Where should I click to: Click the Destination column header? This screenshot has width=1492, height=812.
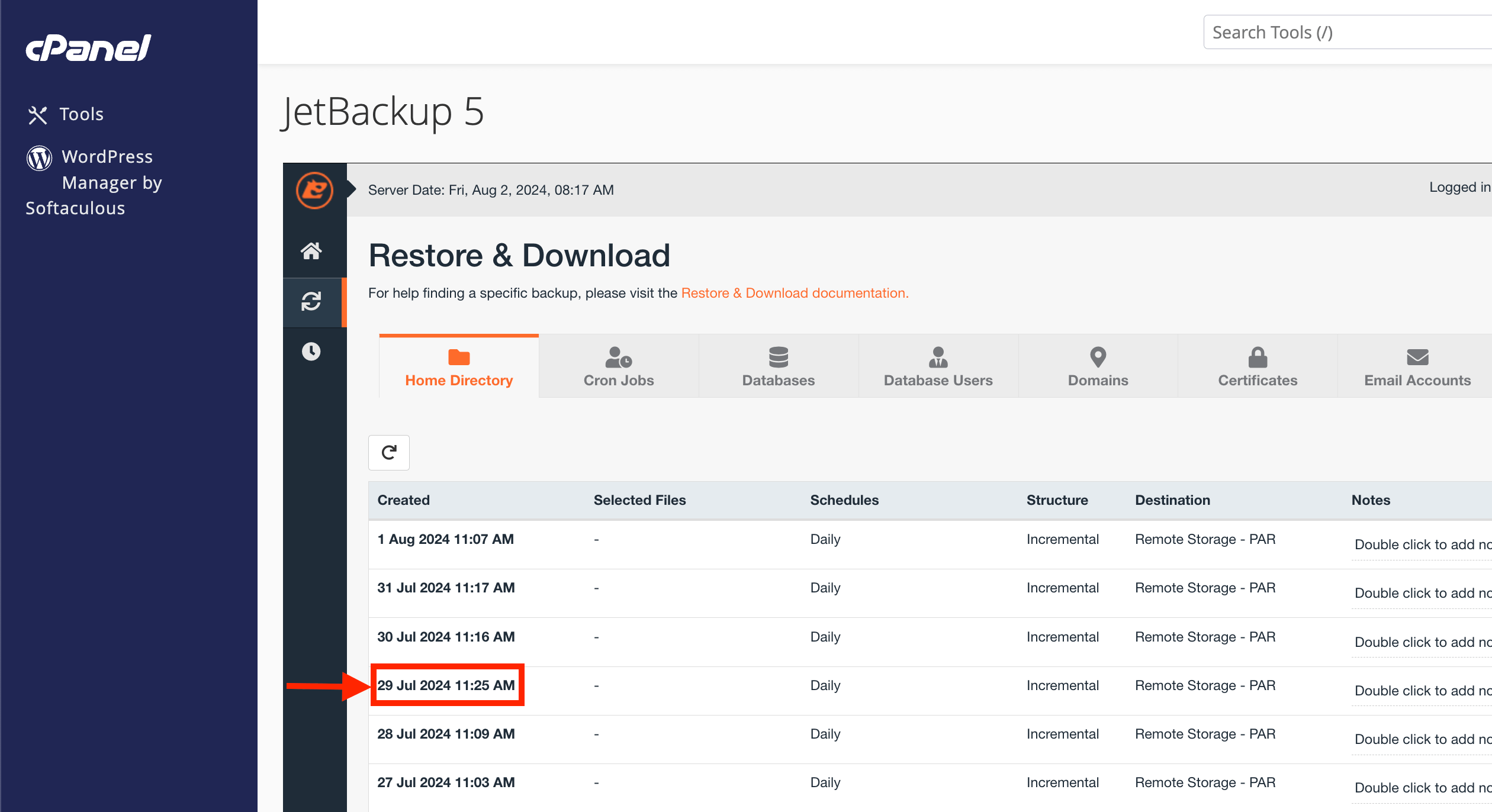click(1172, 500)
